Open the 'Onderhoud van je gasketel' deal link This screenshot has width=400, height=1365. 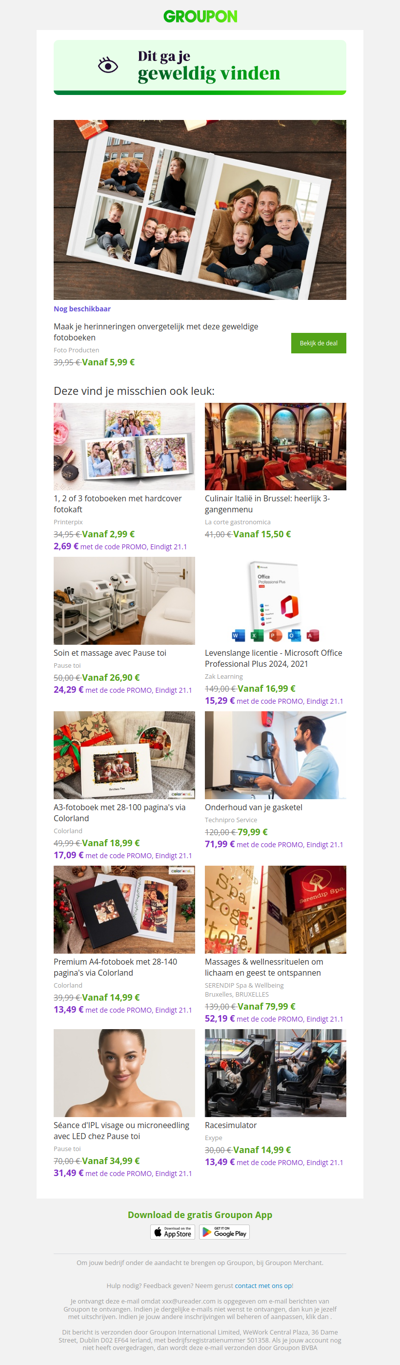(253, 807)
